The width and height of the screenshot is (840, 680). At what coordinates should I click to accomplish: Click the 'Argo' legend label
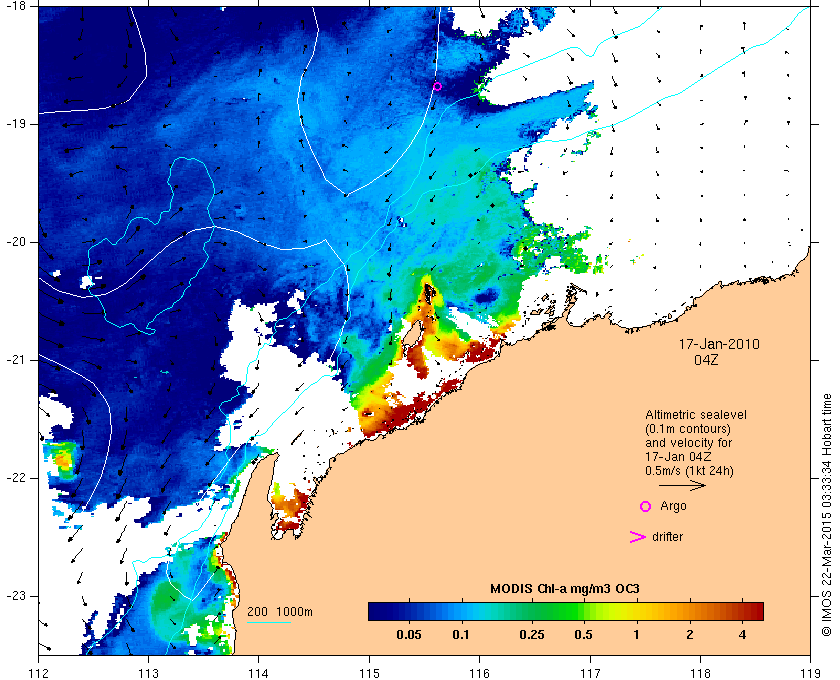point(673,506)
